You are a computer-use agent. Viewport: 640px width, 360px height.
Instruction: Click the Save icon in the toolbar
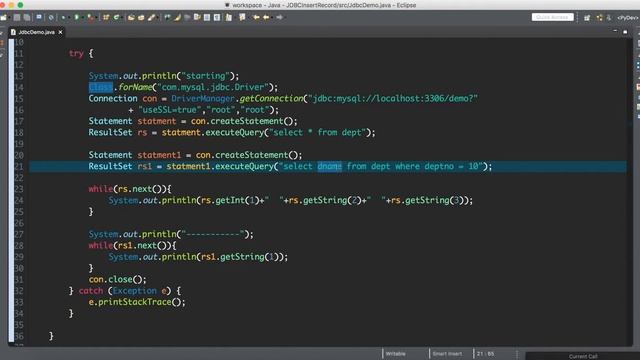pyautogui.click(x=17, y=18)
